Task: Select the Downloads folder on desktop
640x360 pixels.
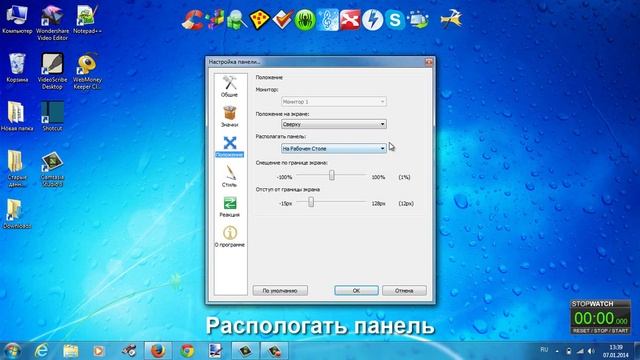Action: tap(17, 214)
